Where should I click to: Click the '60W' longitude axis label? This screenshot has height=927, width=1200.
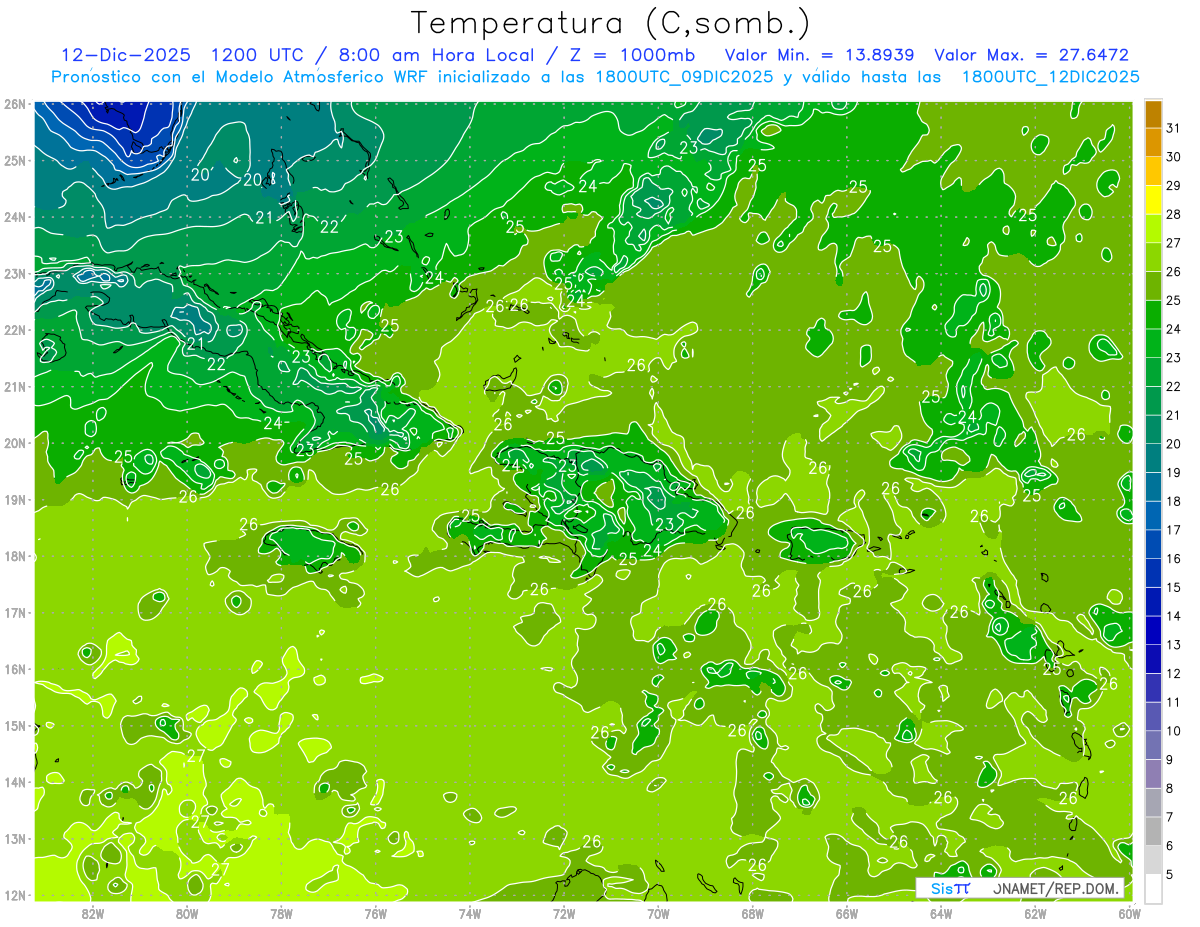pyautogui.click(x=1128, y=913)
